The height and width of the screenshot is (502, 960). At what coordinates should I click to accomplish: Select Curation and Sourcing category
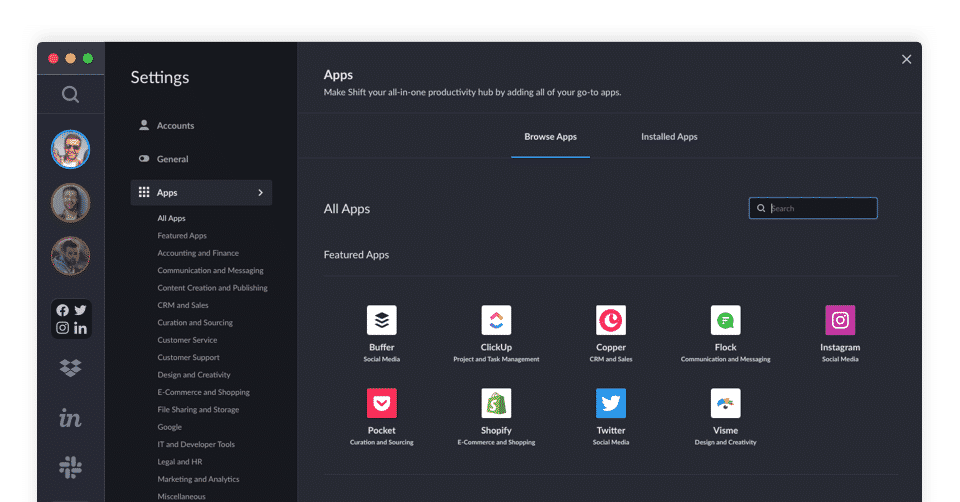pyautogui.click(x=195, y=323)
